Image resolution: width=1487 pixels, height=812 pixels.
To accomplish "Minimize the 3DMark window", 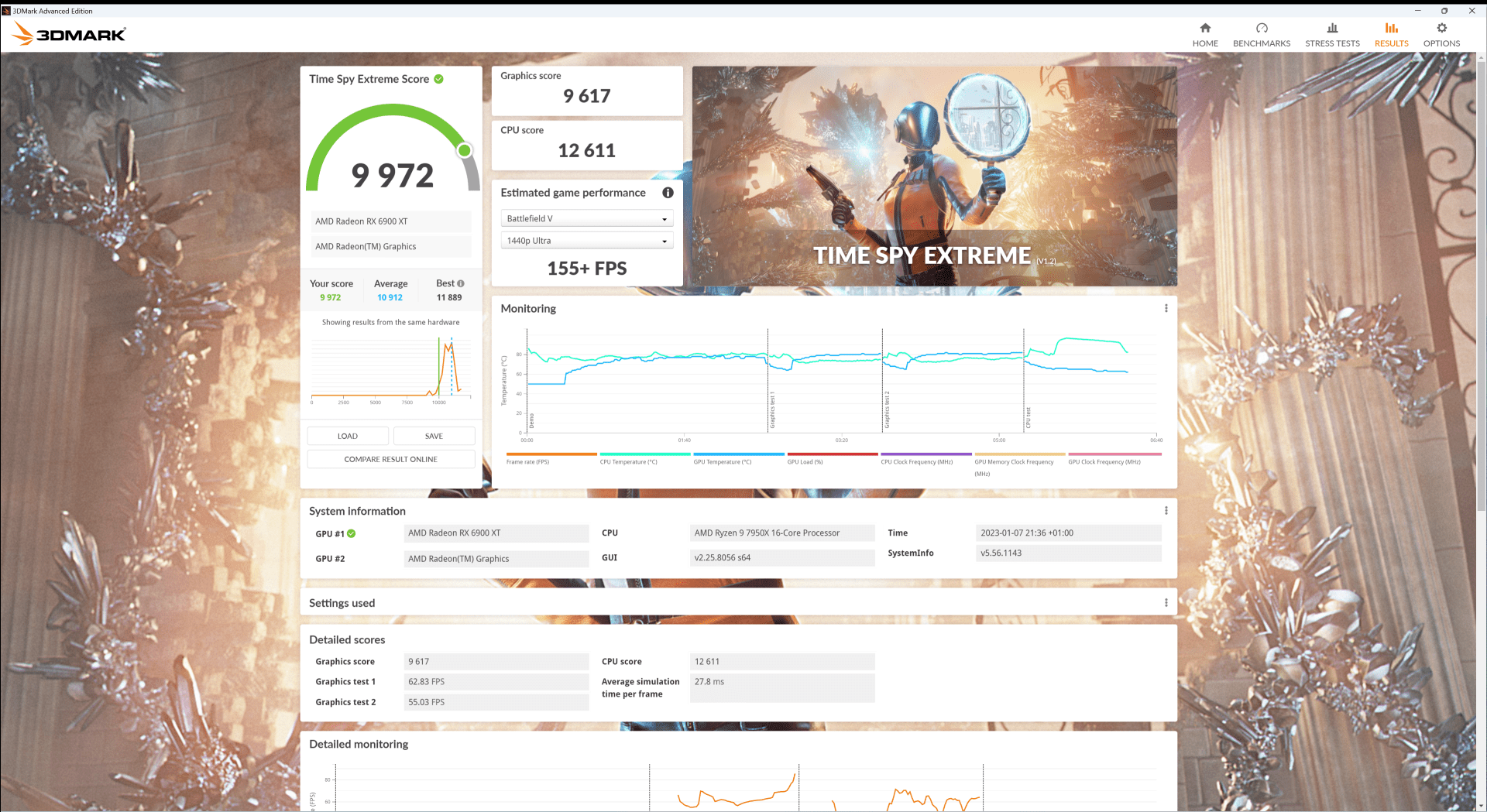I will 1417,11.
